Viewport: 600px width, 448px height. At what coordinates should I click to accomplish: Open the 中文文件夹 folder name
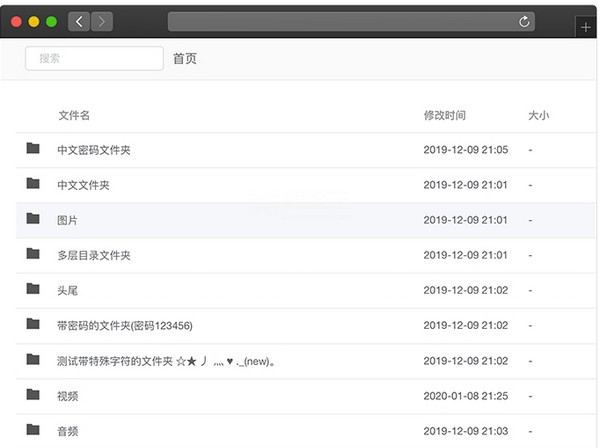coord(83,185)
